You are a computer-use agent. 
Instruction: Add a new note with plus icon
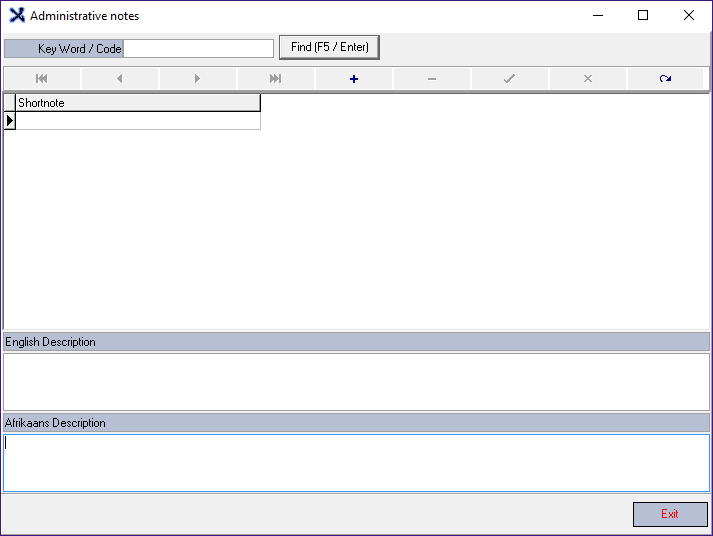354,79
